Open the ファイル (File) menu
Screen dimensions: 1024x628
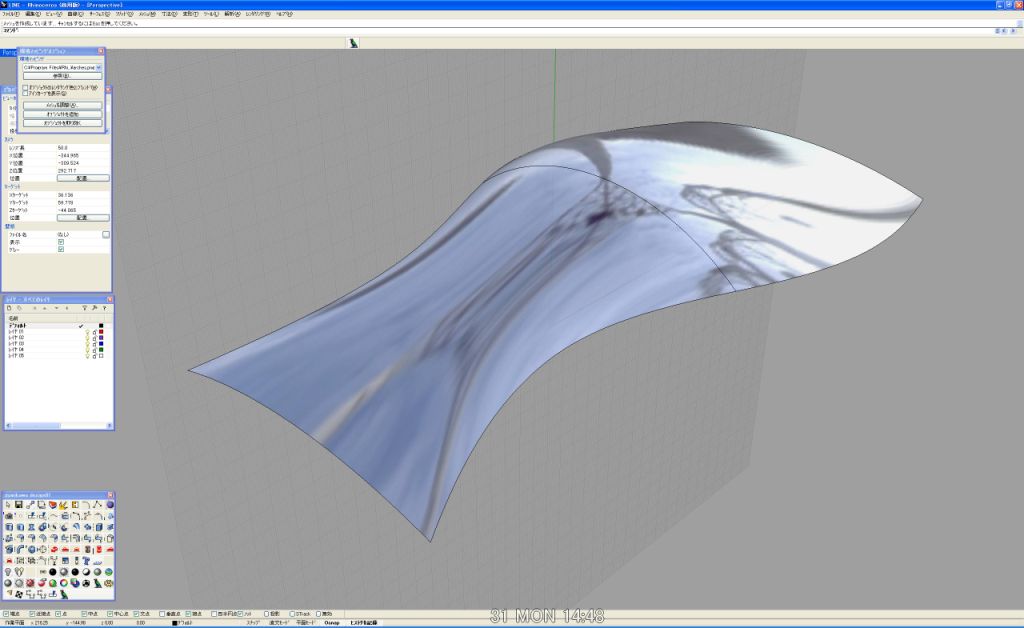click(11, 14)
